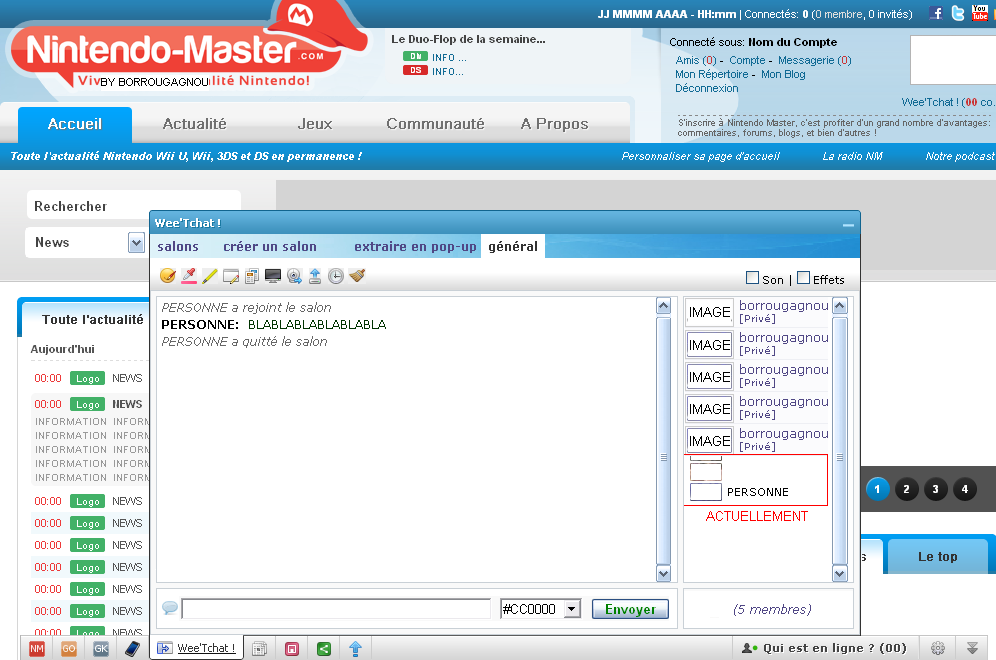Open the Communauté main menu

pyautogui.click(x=435, y=124)
